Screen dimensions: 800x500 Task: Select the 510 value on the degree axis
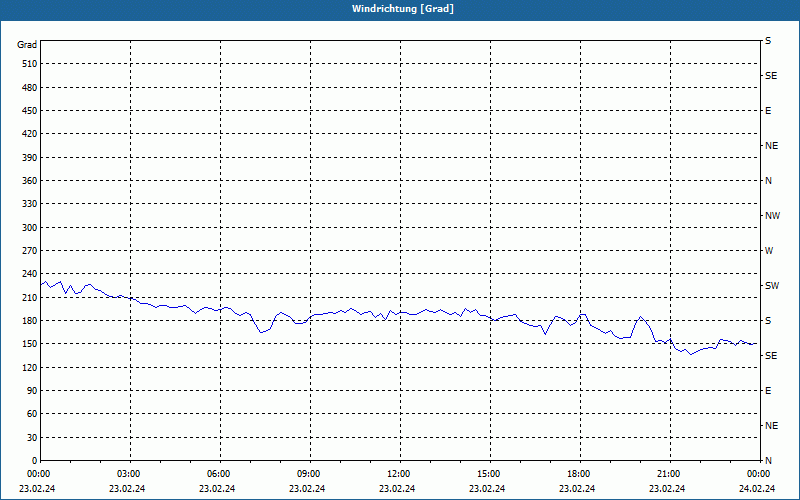[x=30, y=64]
